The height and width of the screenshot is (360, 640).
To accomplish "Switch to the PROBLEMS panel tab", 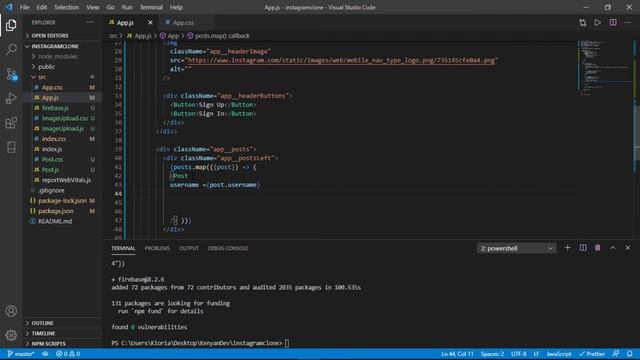I will tap(157, 248).
